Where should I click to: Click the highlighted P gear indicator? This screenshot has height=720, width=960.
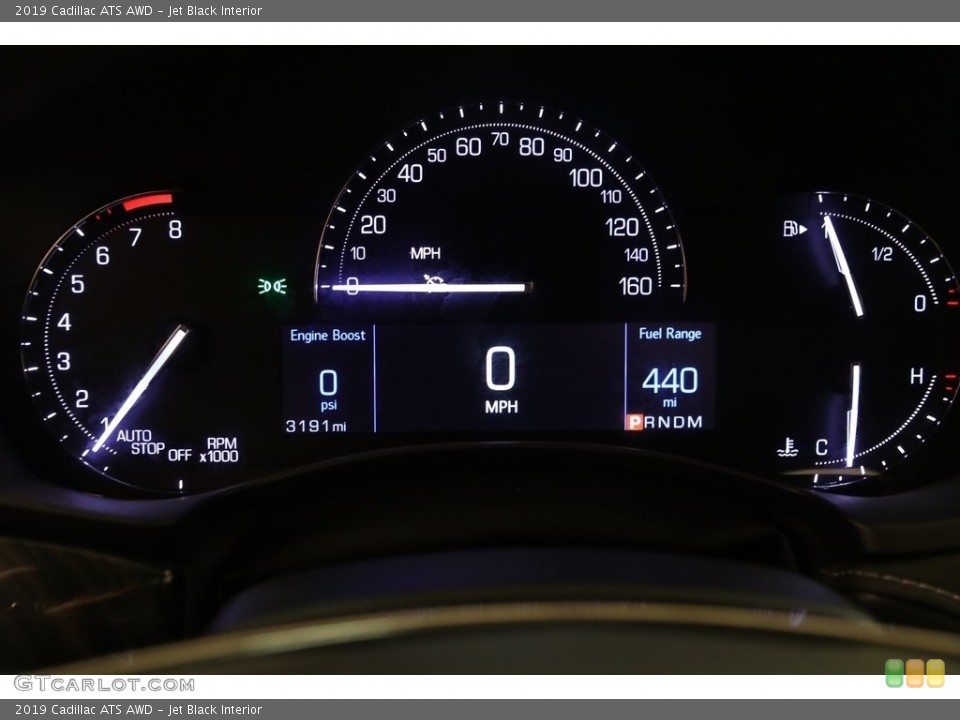(x=634, y=422)
